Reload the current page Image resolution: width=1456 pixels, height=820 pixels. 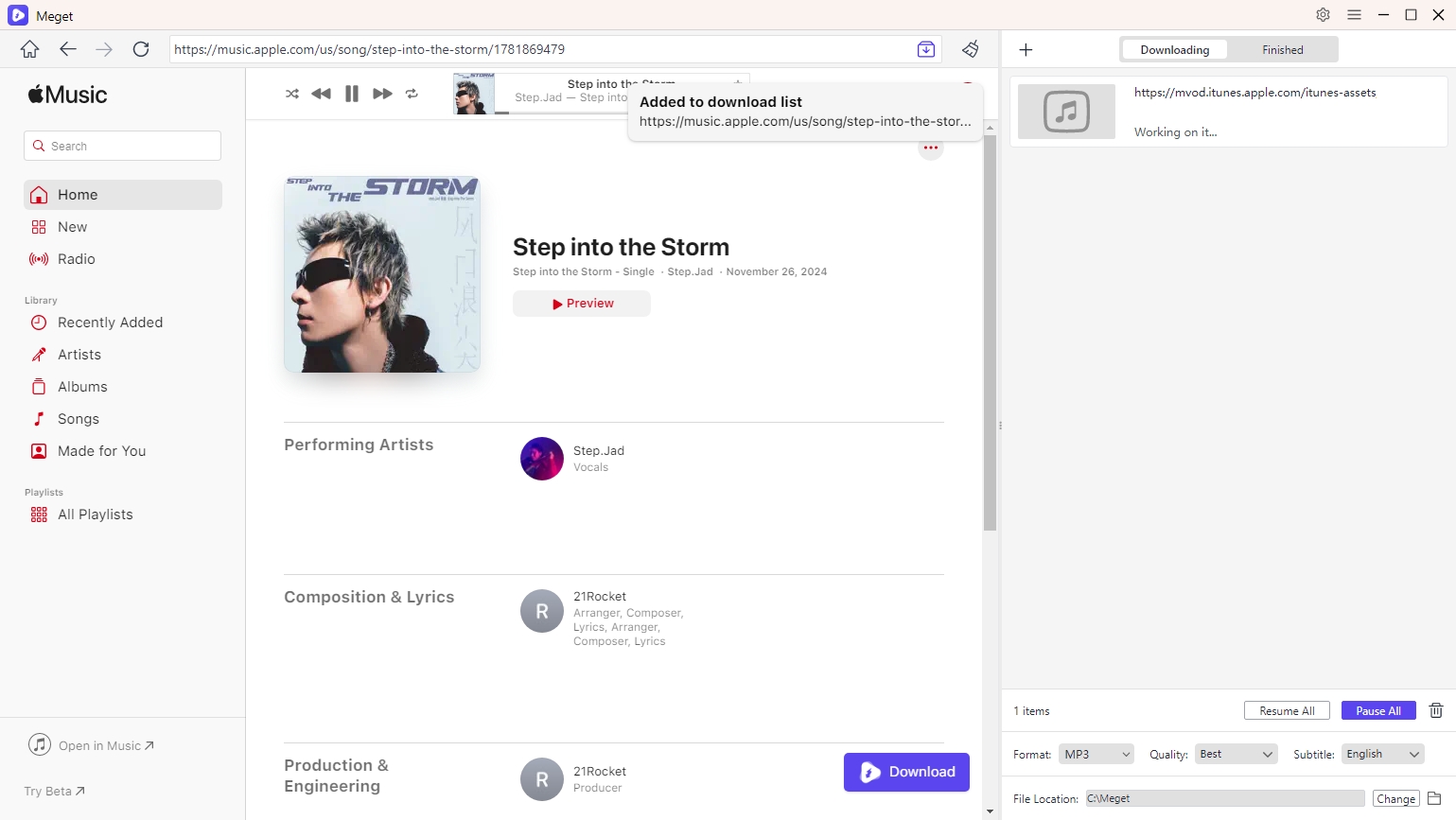coord(141,49)
